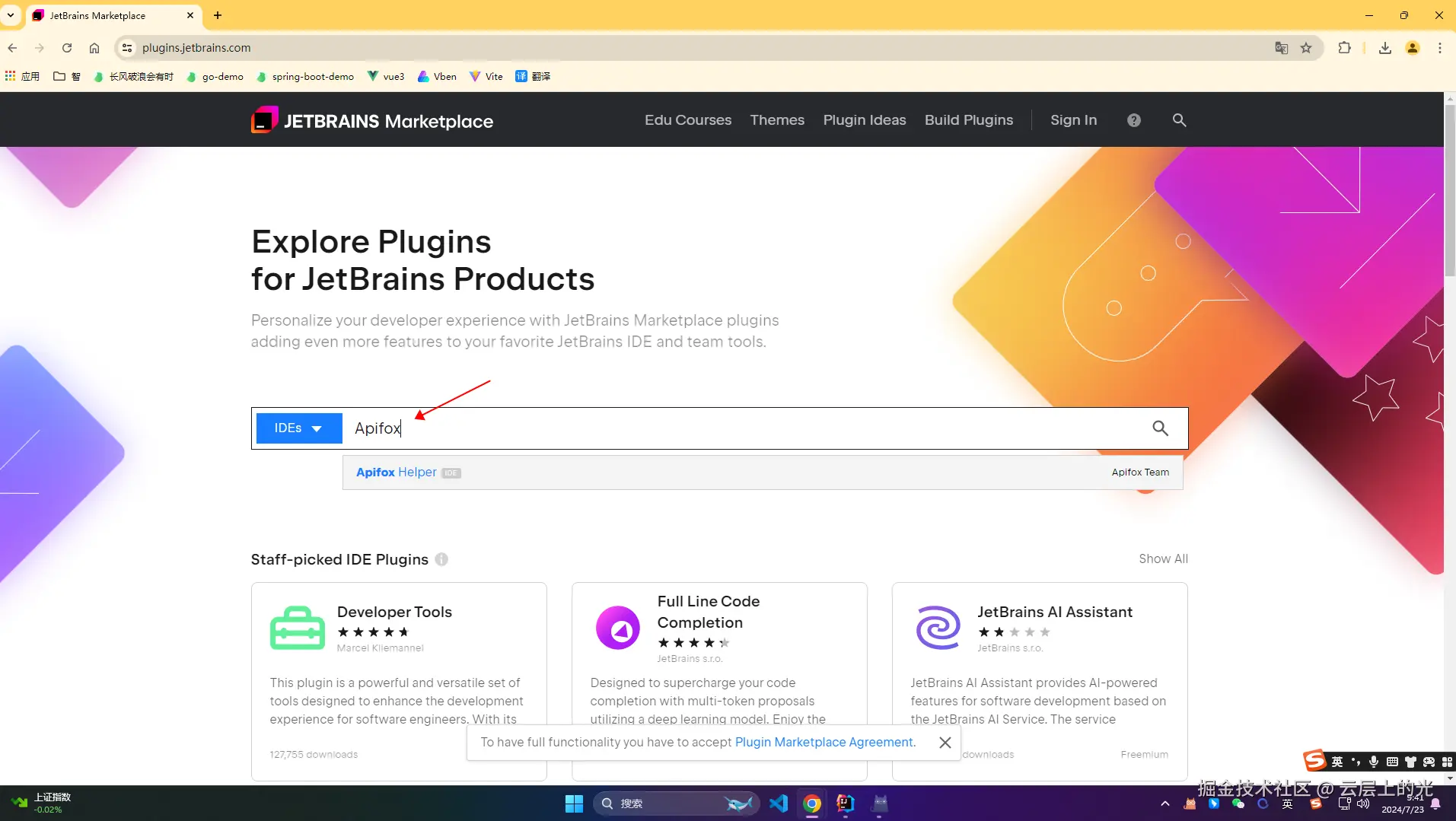The height and width of the screenshot is (821, 1456).
Task: Open the Developer Tools plugin title
Action: [x=394, y=612]
